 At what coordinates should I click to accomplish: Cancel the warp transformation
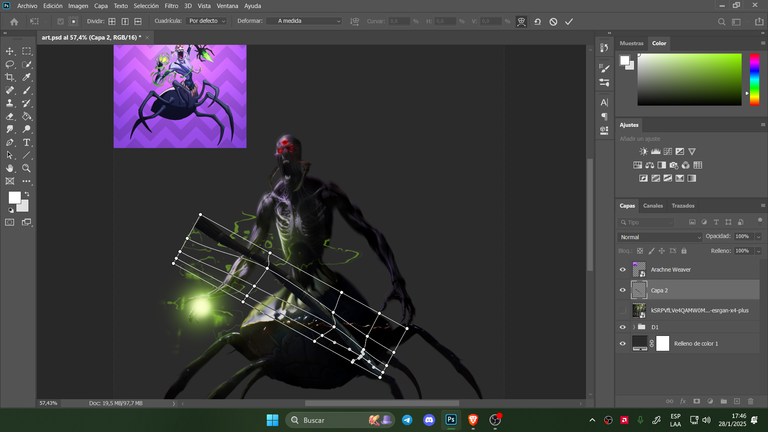coord(553,22)
